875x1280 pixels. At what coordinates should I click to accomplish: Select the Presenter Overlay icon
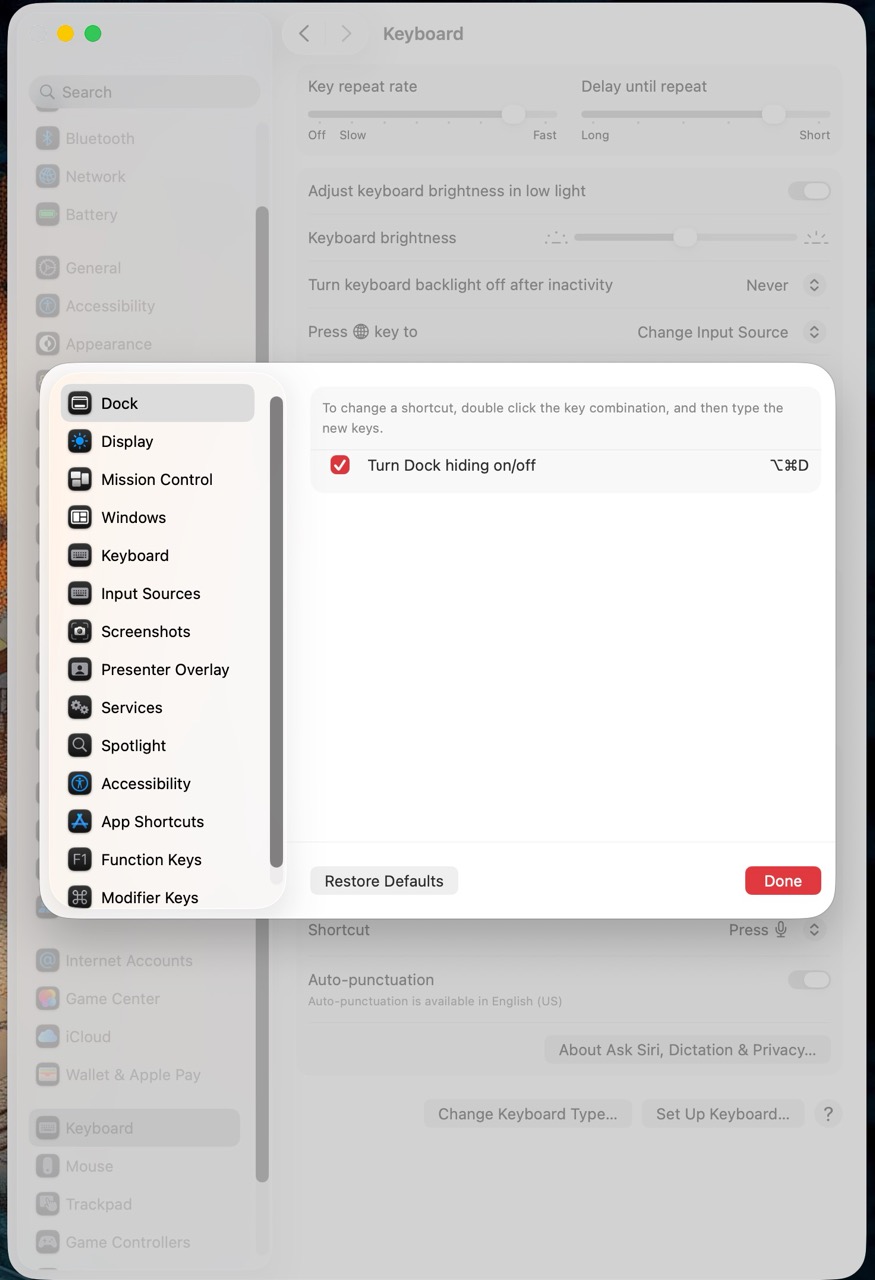(80, 669)
